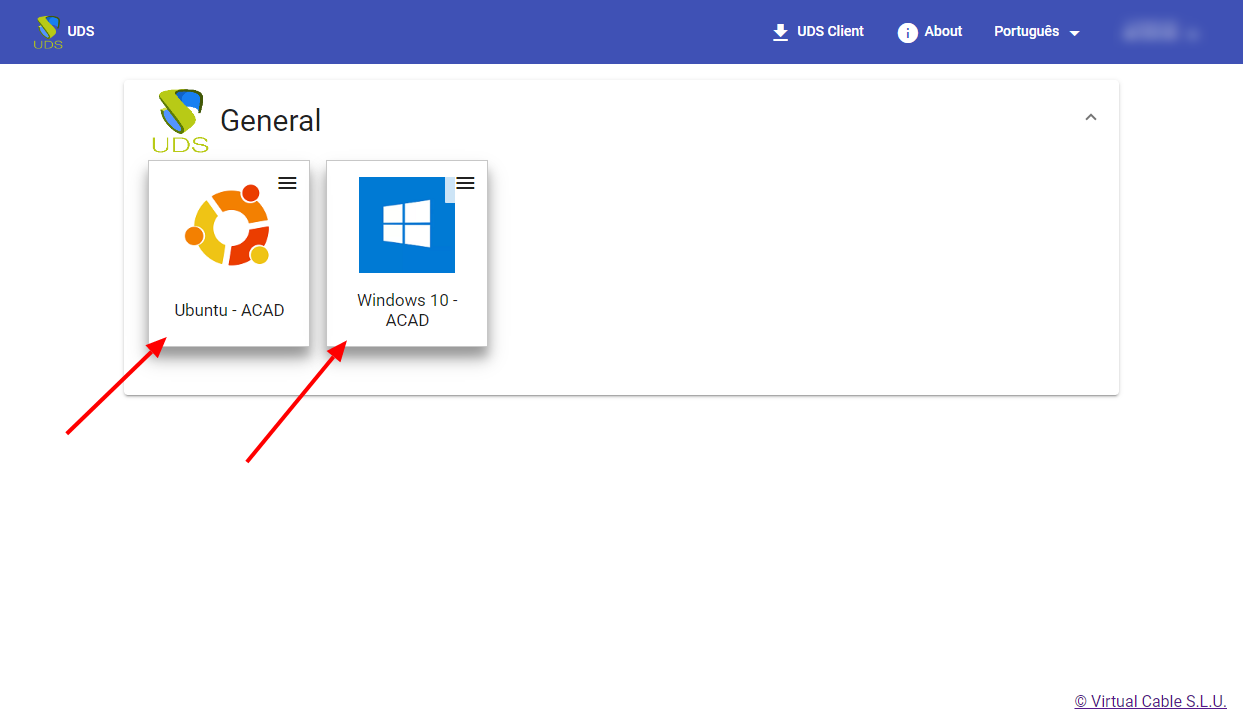This screenshot has height=724, width=1243.
Task: Click the UDS logo beside General
Action: 180,121
